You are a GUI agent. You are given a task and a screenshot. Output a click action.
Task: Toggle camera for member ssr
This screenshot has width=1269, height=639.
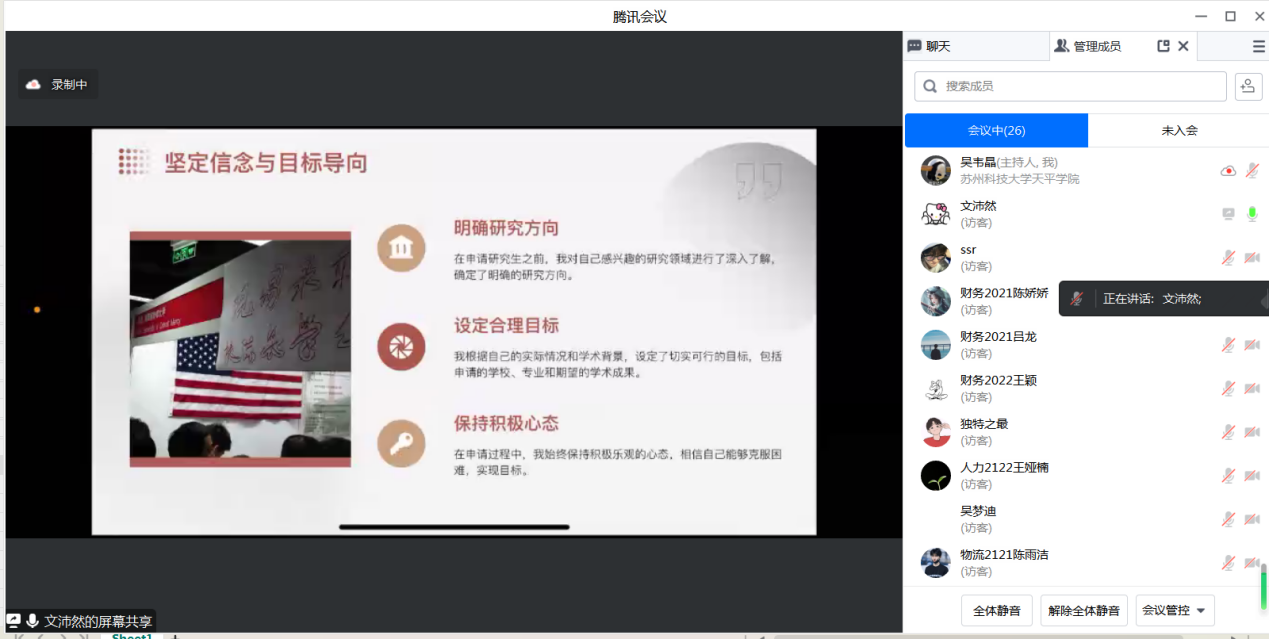tap(1251, 258)
